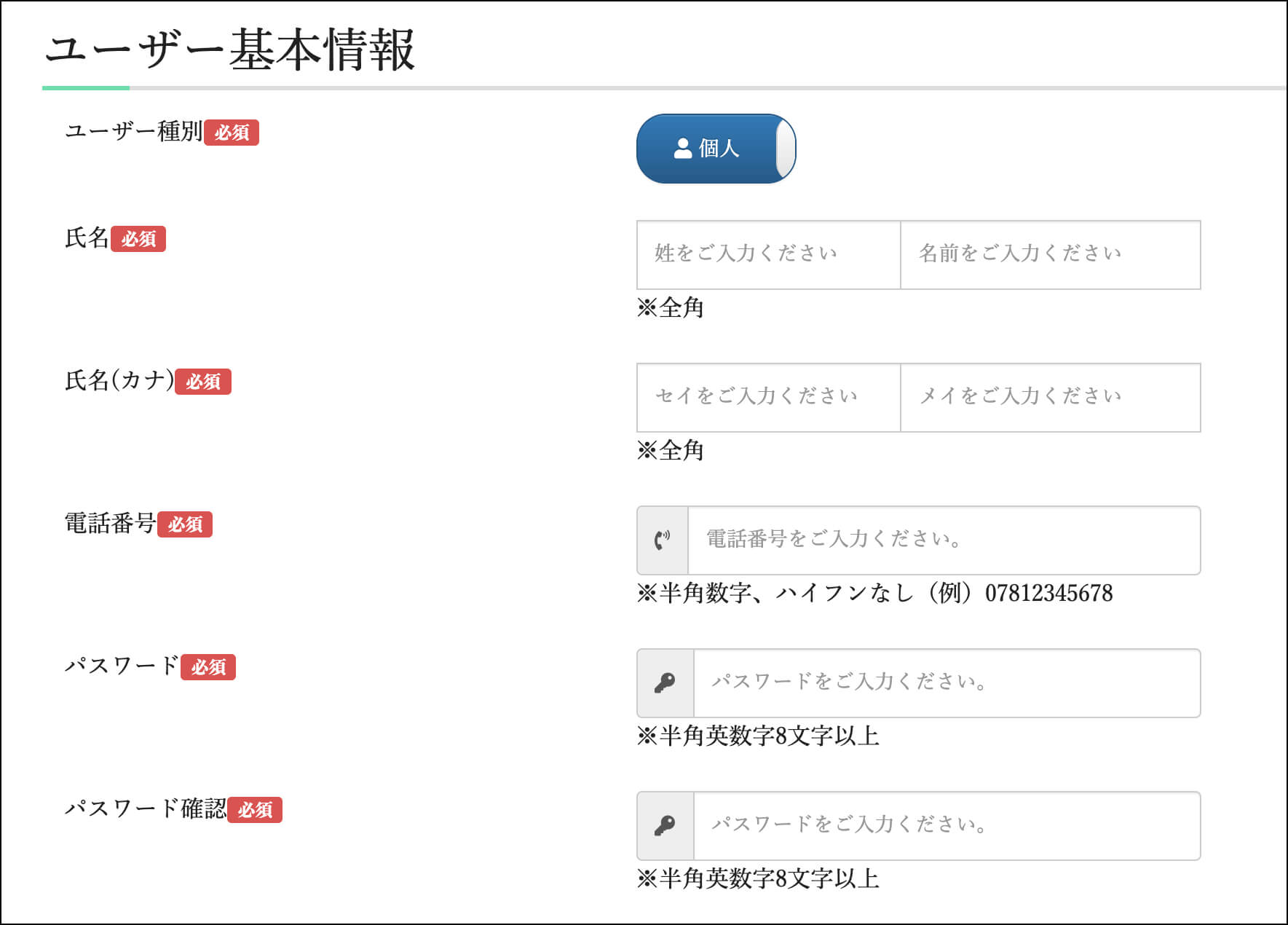This screenshot has height=925, width=1288.
Task: Focus the 姓をご入力ください field
Action: (768, 255)
